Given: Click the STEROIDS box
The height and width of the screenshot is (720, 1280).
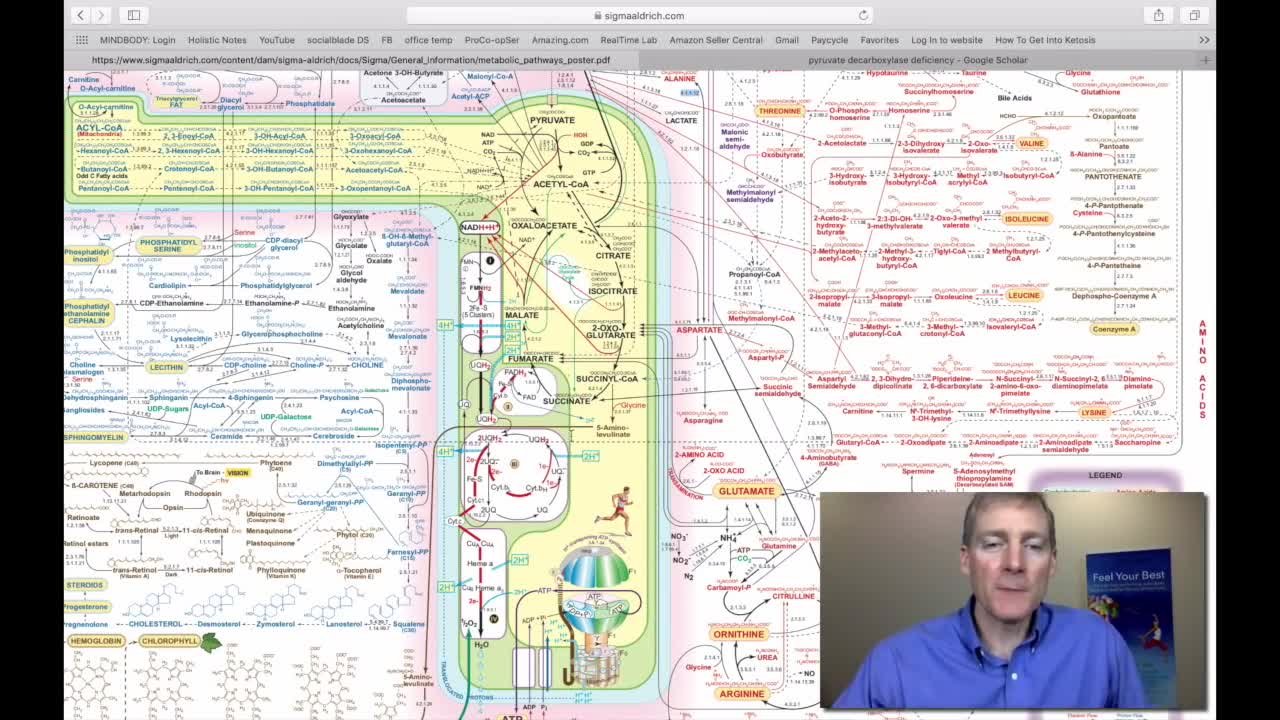Looking at the screenshot, I should [85, 585].
